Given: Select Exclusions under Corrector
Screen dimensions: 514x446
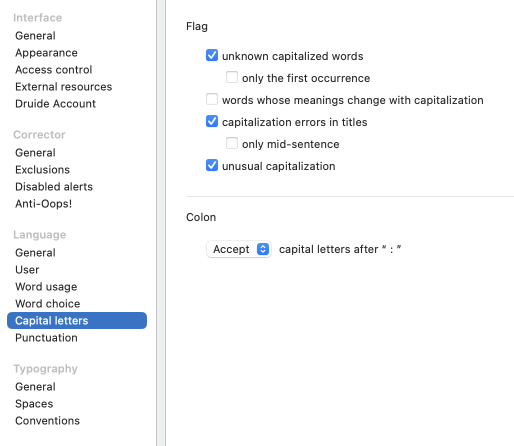Looking at the screenshot, I should 42,170.
